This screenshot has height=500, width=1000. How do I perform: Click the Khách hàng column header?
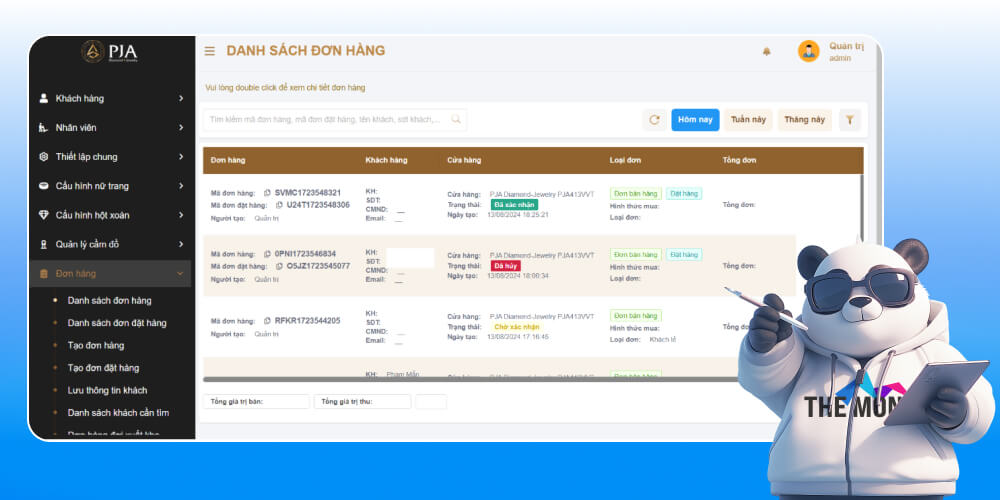386,160
